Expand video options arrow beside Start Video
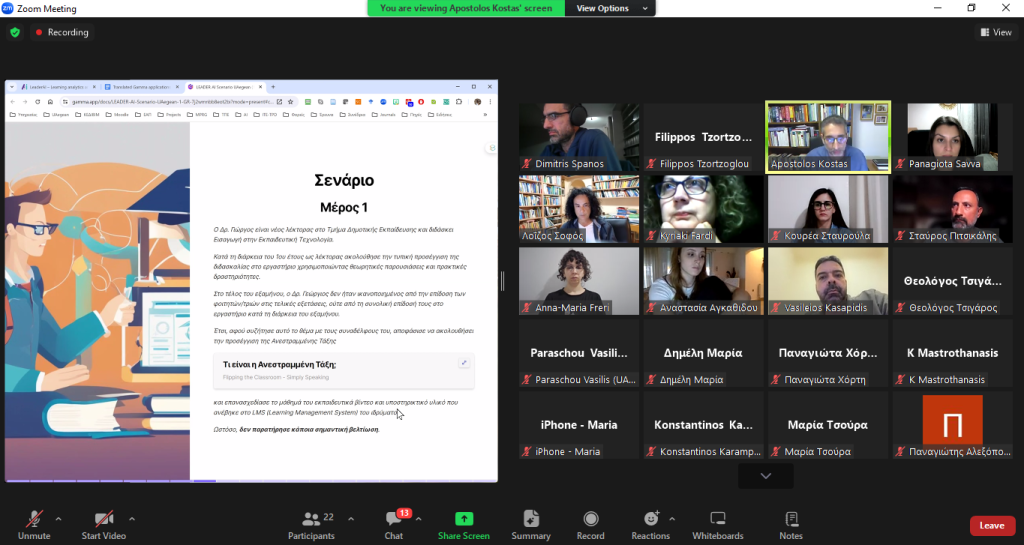This screenshot has height=545, width=1024. click(x=131, y=519)
